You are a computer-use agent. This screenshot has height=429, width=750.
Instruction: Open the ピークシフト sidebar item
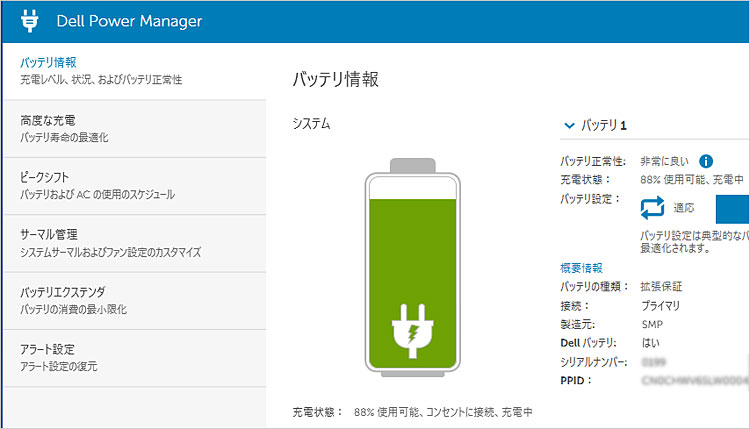pyautogui.click(x=134, y=186)
